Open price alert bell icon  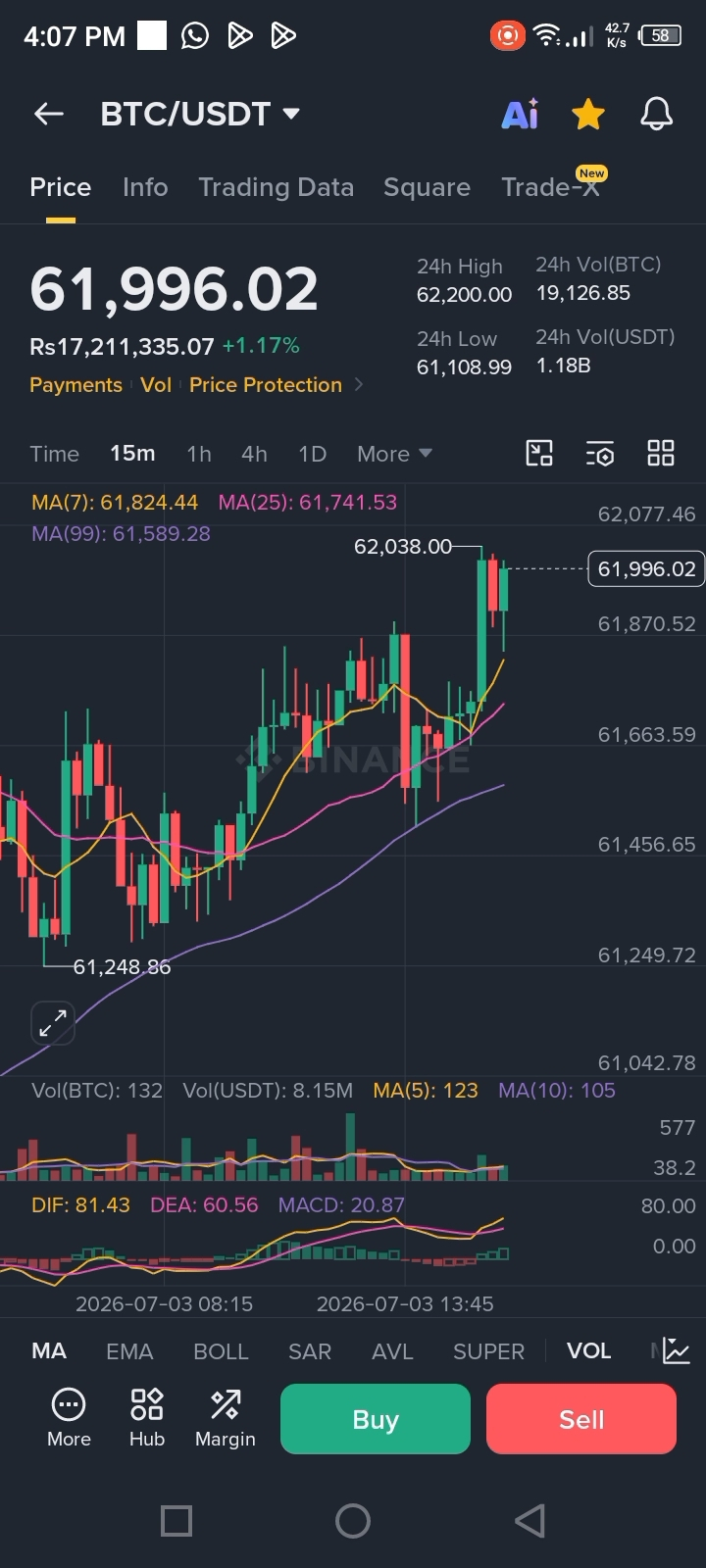tap(657, 115)
